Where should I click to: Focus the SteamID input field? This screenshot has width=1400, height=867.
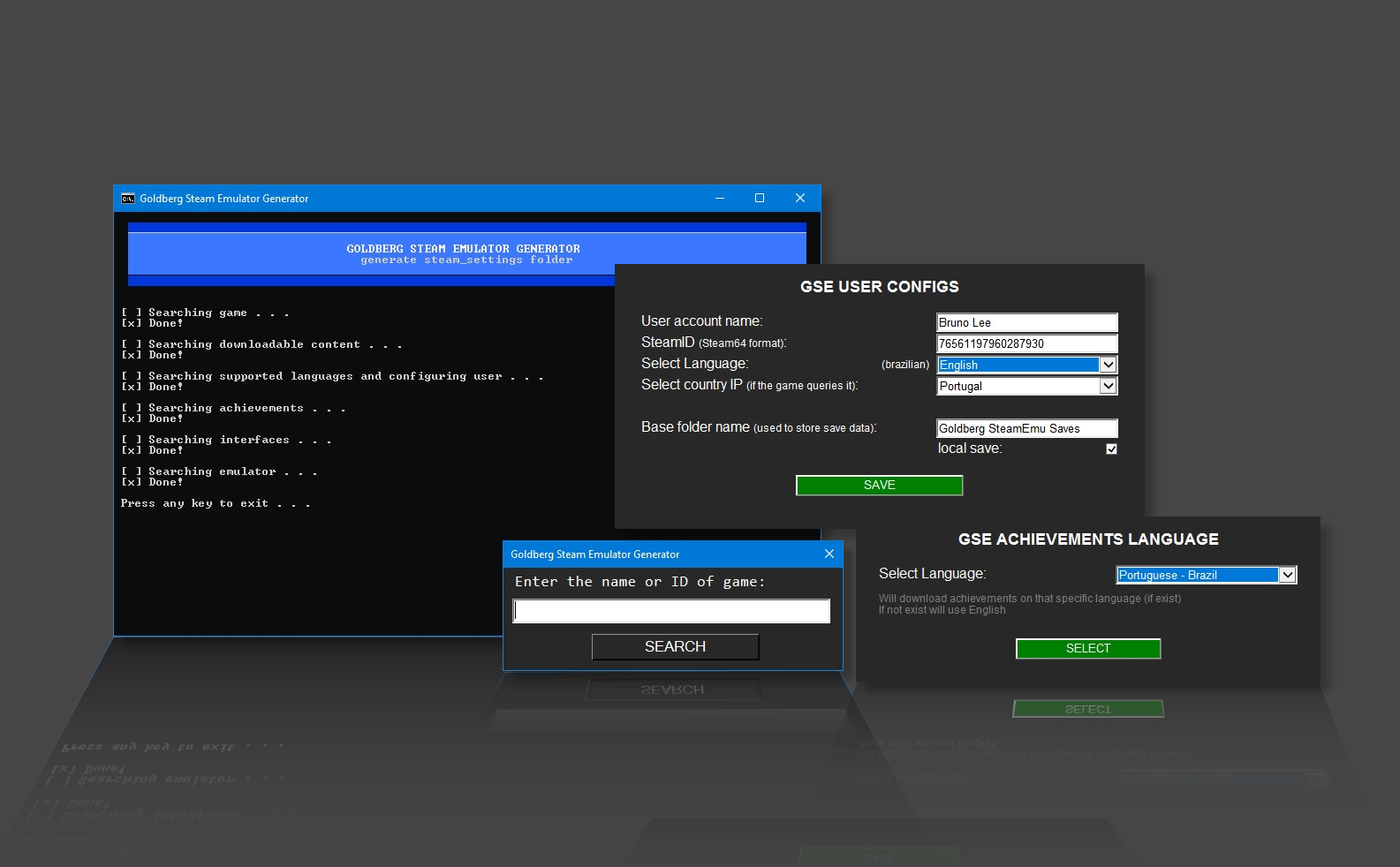point(1027,343)
